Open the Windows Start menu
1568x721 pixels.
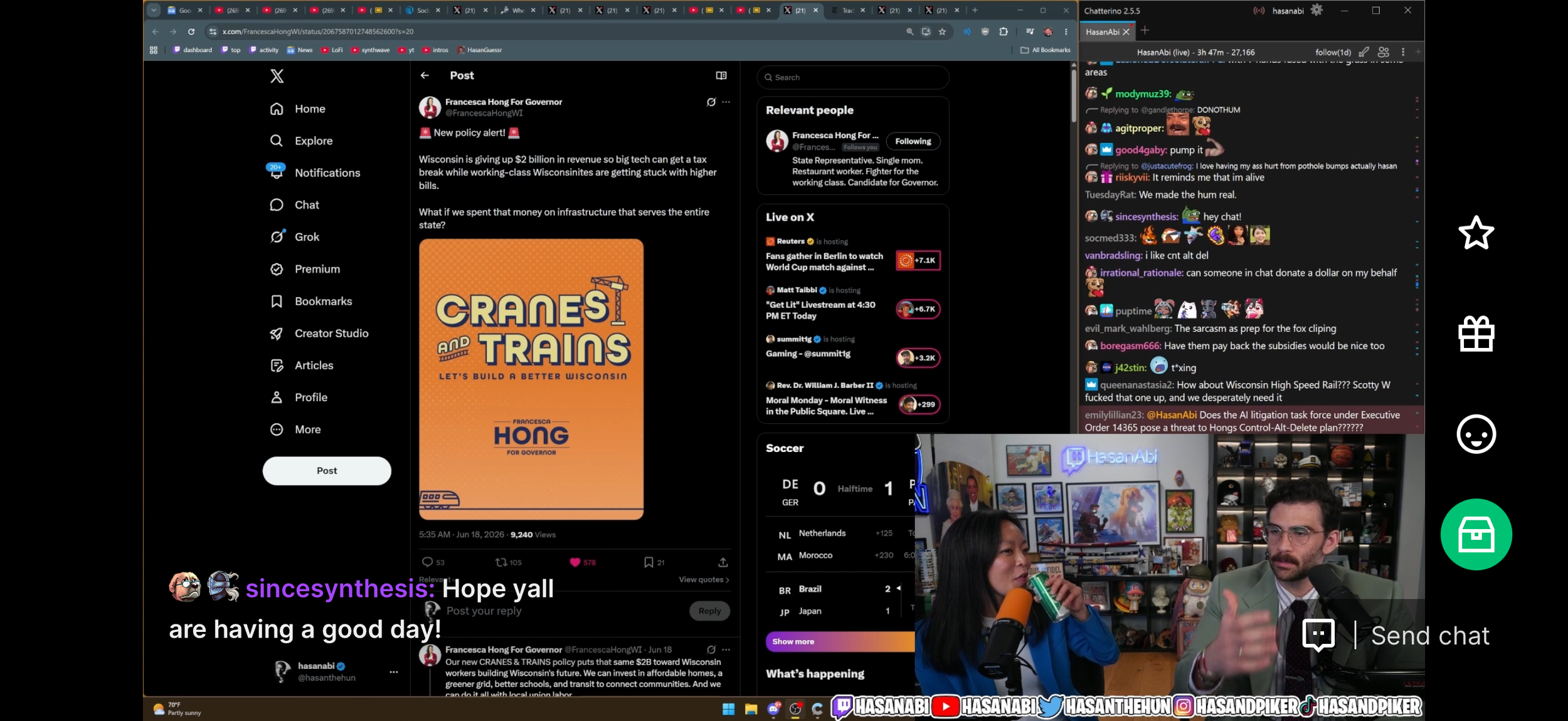728,709
